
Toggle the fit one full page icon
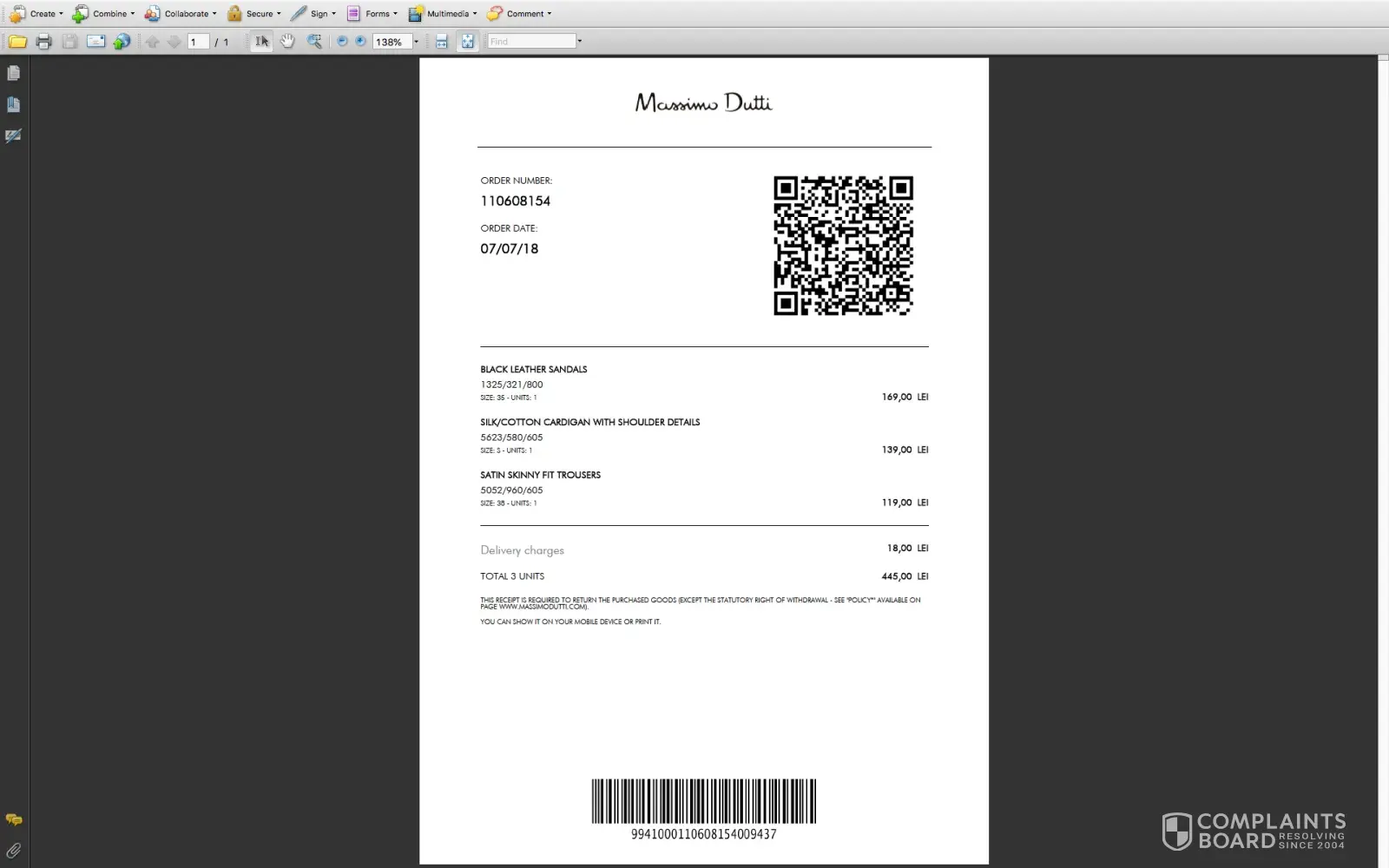[468, 42]
